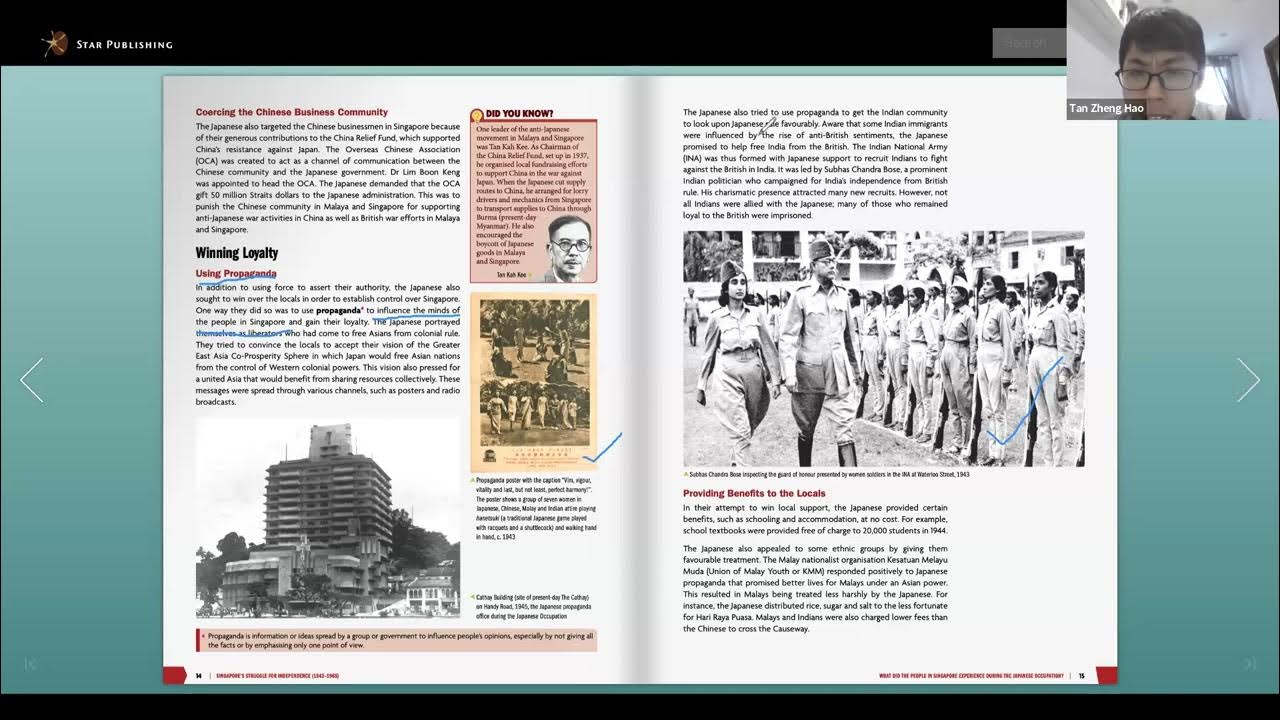Click the Subhas Chandra Bose photo caption
The image size is (1280, 720).
(829, 474)
